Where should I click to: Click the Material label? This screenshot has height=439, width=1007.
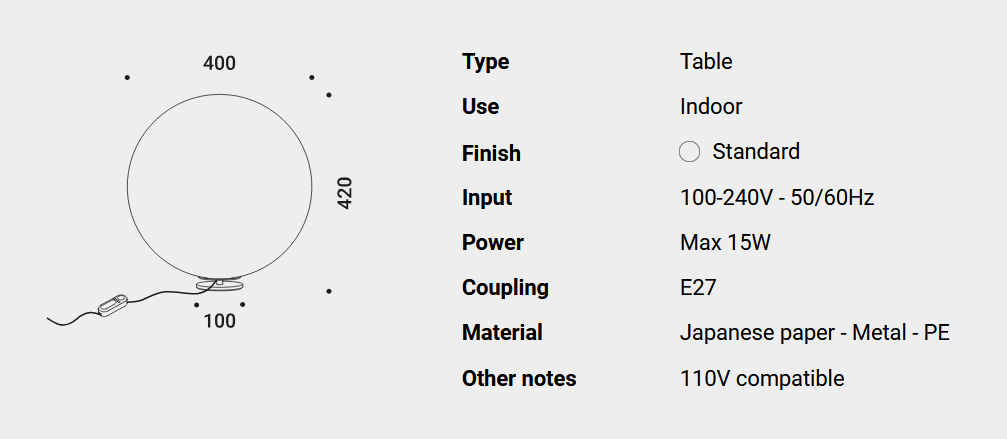click(x=502, y=333)
